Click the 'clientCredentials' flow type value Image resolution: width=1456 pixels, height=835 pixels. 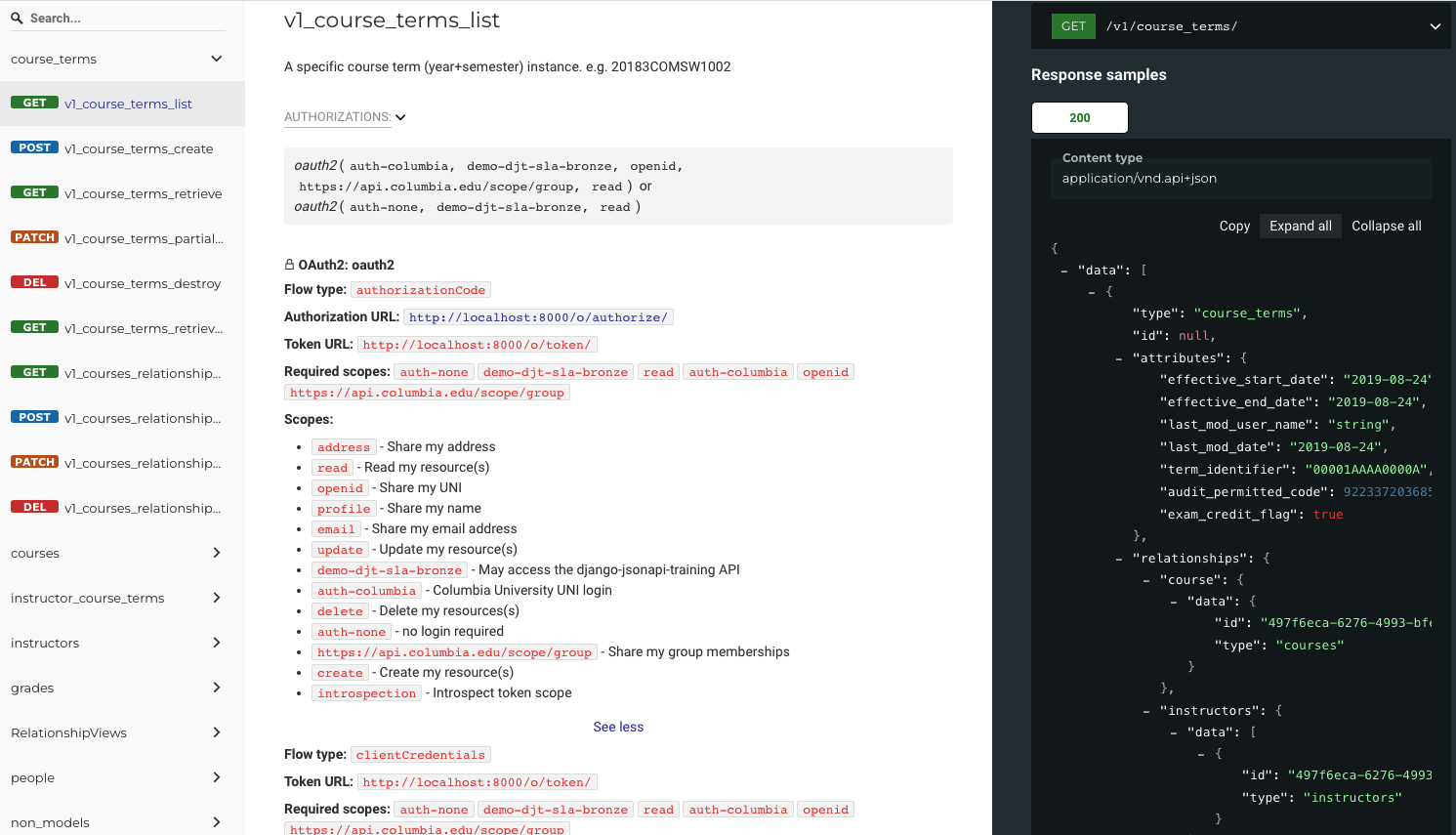[420, 755]
